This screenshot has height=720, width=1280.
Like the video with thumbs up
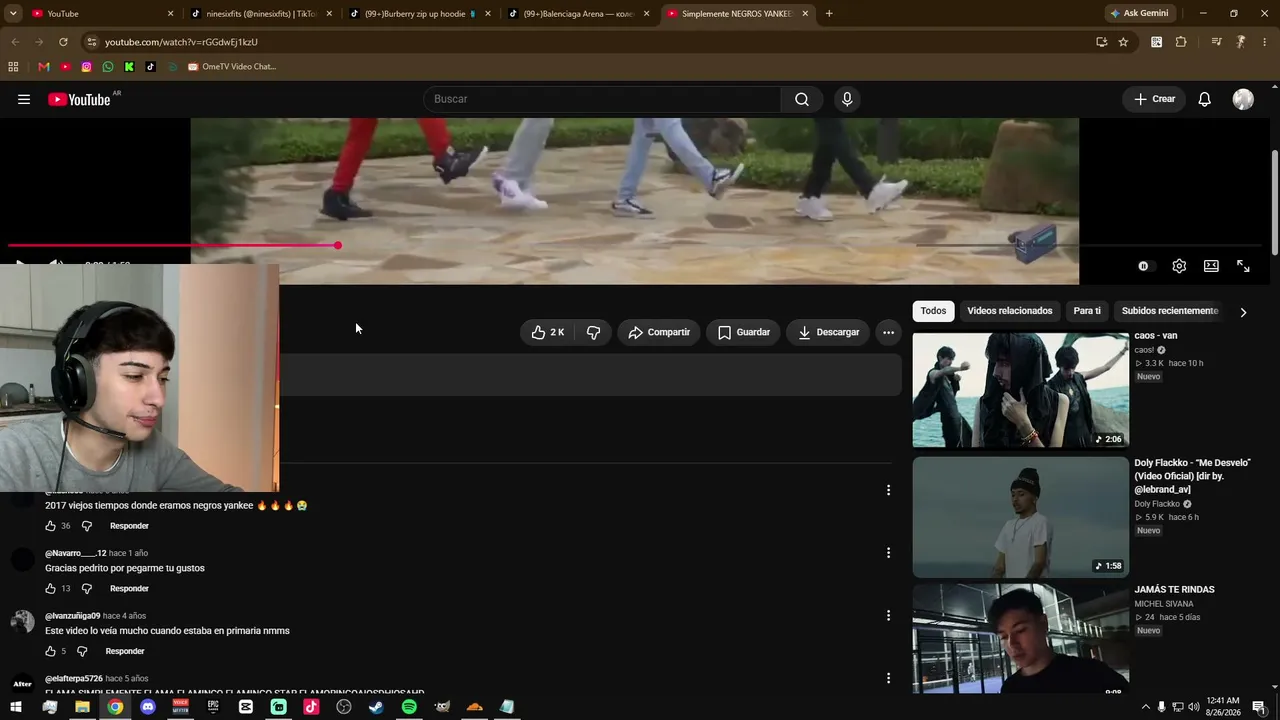point(548,332)
